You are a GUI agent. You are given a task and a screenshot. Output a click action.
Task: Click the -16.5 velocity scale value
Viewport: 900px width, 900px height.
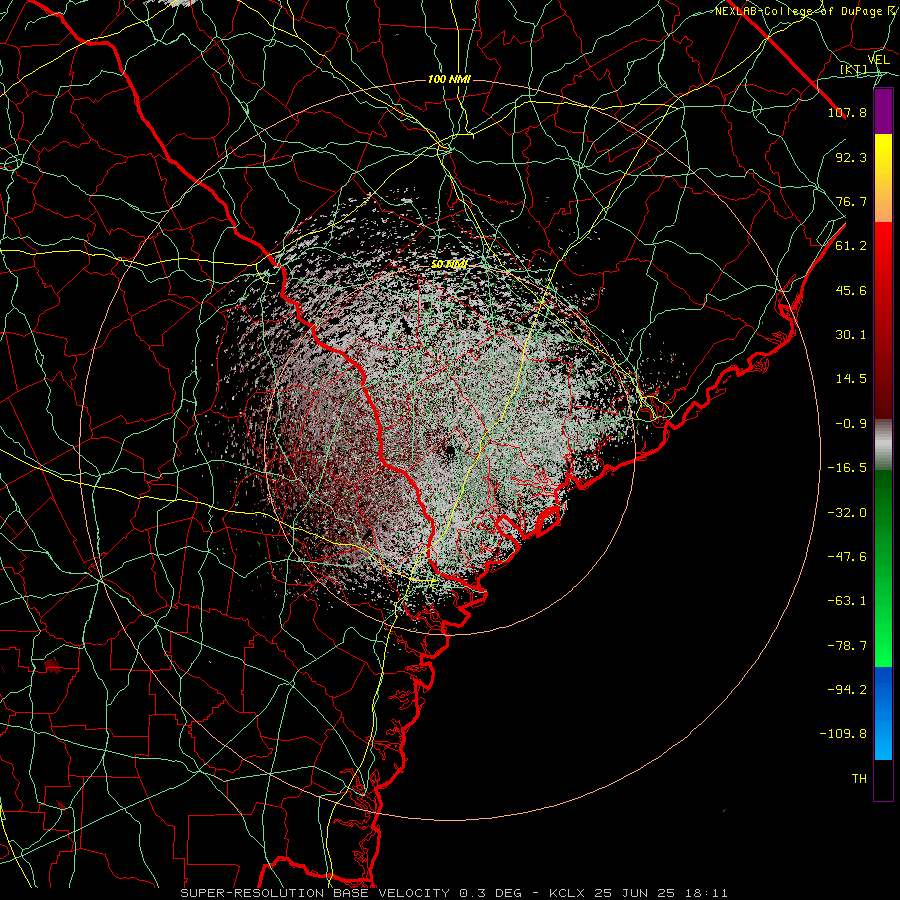click(x=847, y=468)
